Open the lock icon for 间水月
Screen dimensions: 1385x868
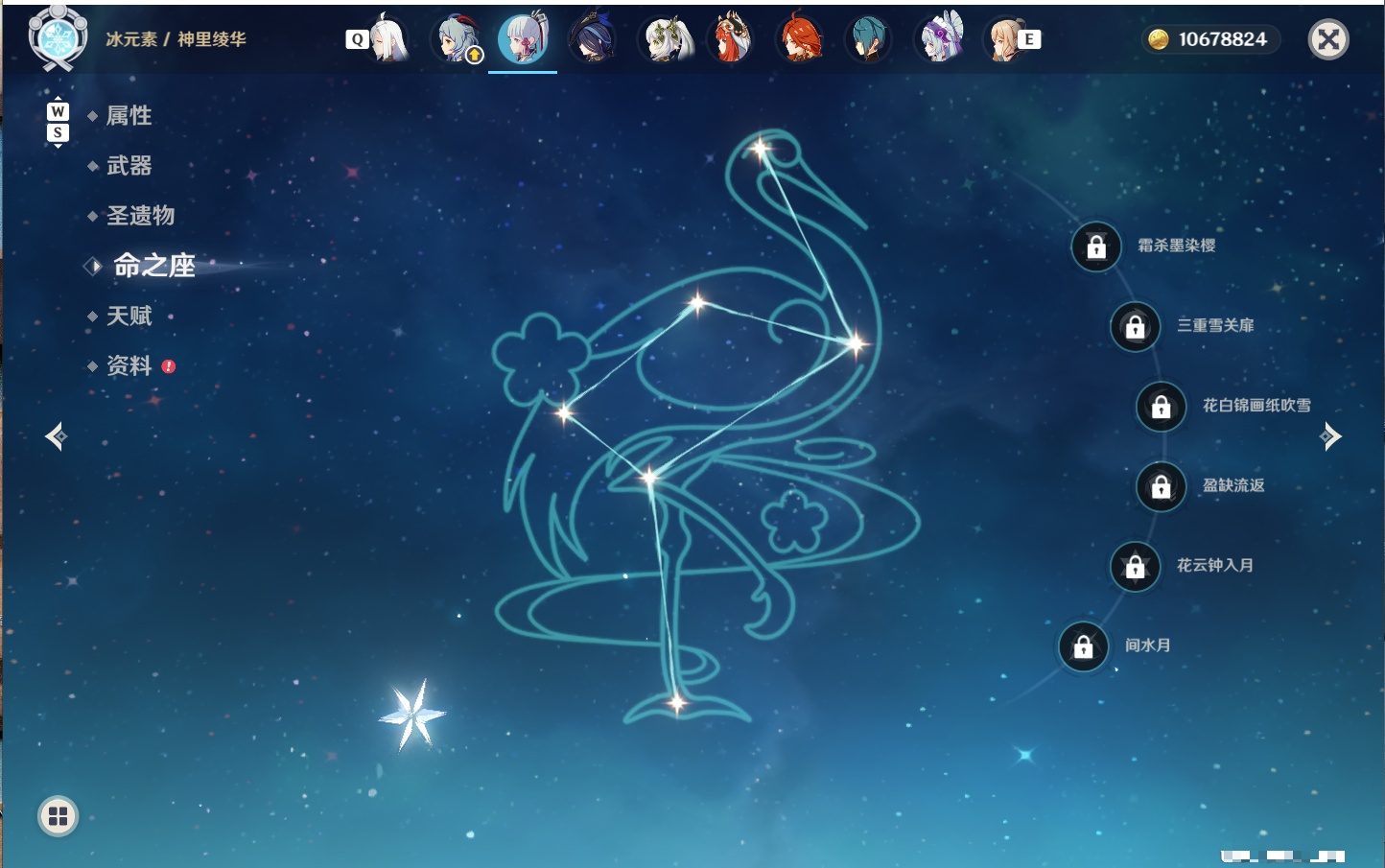coord(1083,646)
